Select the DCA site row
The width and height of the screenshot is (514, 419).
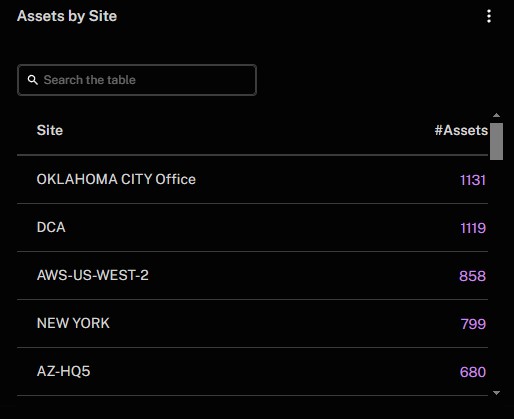(252, 227)
